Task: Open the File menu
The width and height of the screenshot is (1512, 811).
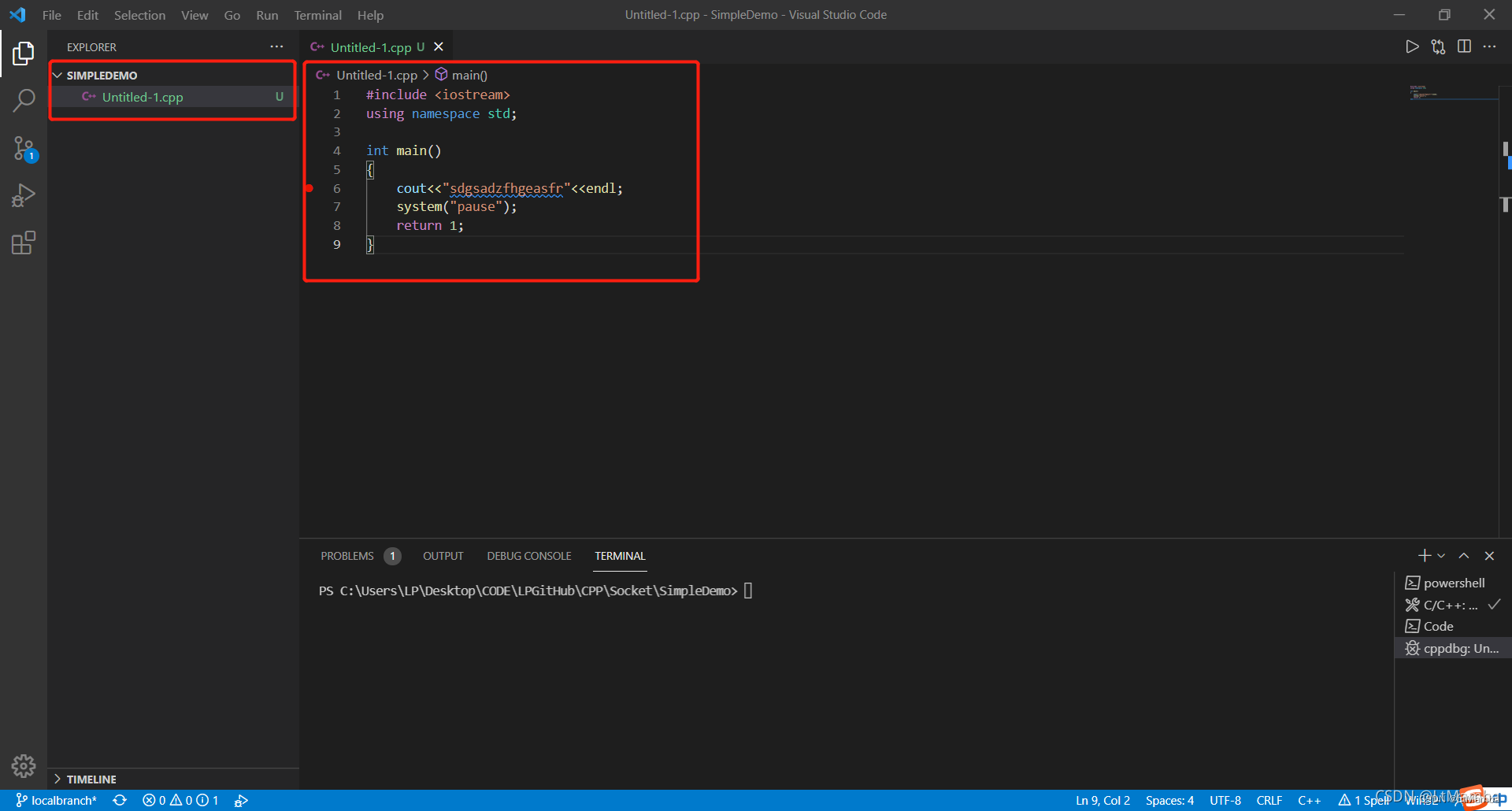Action: point(52,15)
